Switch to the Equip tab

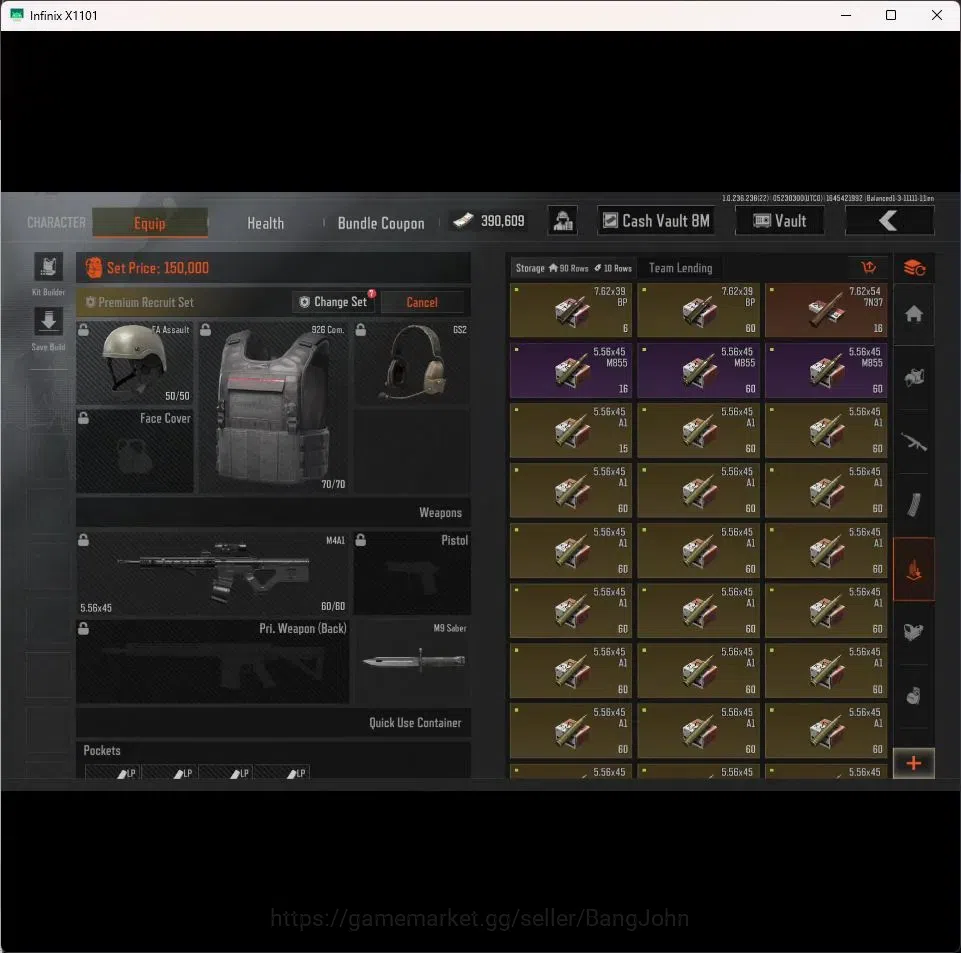pos(150,222)
